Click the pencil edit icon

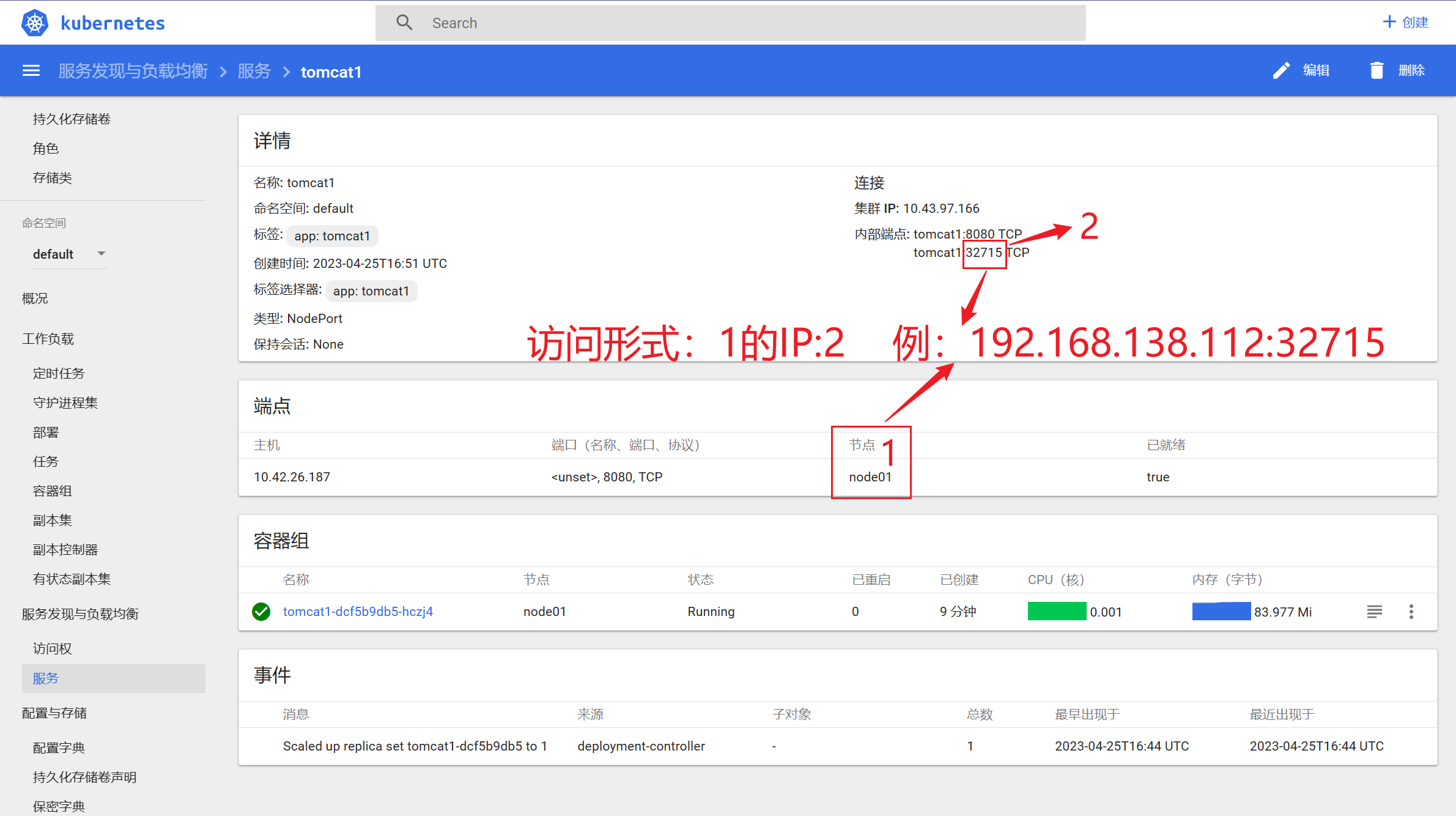(1281, 71)
